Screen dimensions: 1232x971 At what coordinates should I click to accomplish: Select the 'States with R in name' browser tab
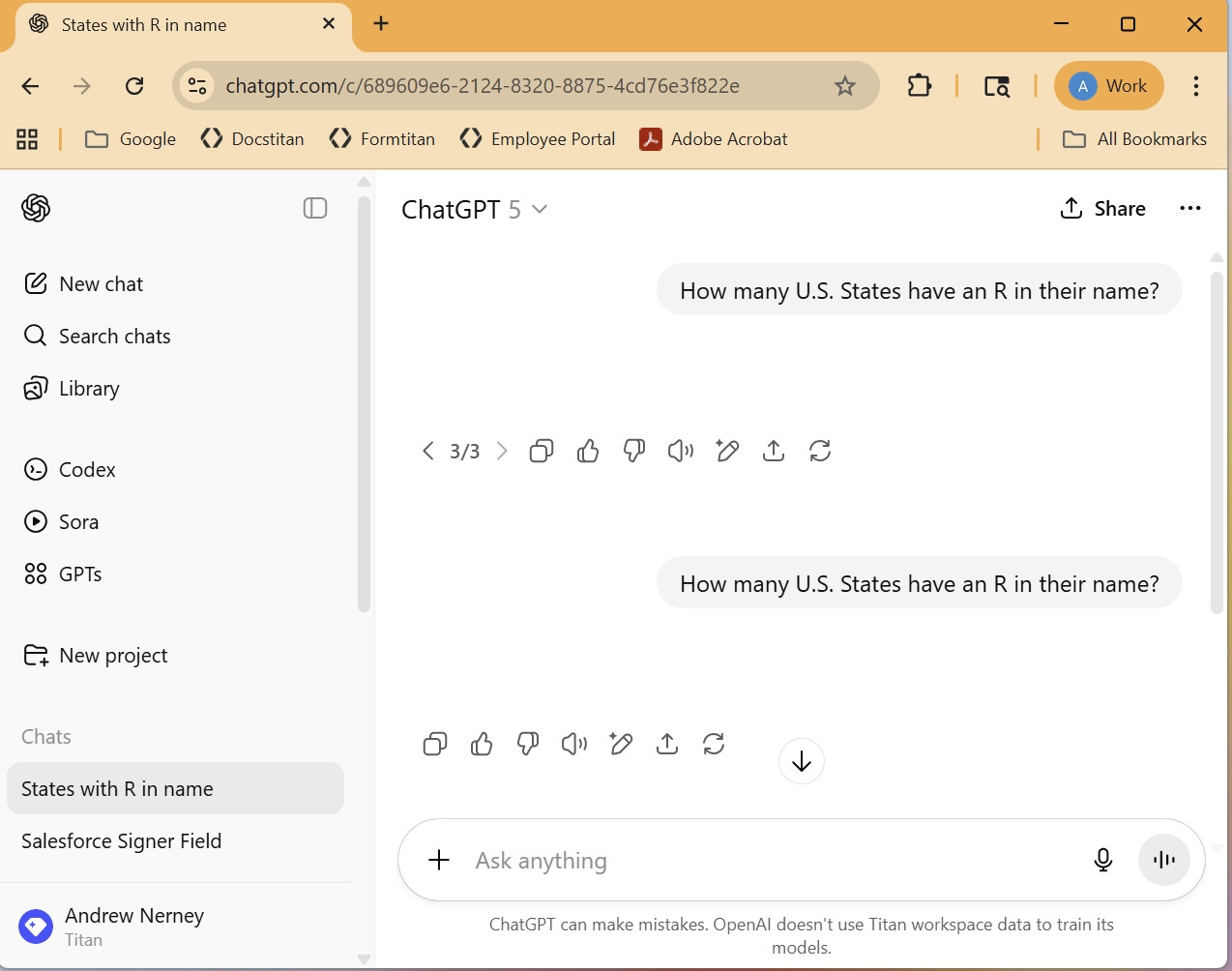coord(184,25)
